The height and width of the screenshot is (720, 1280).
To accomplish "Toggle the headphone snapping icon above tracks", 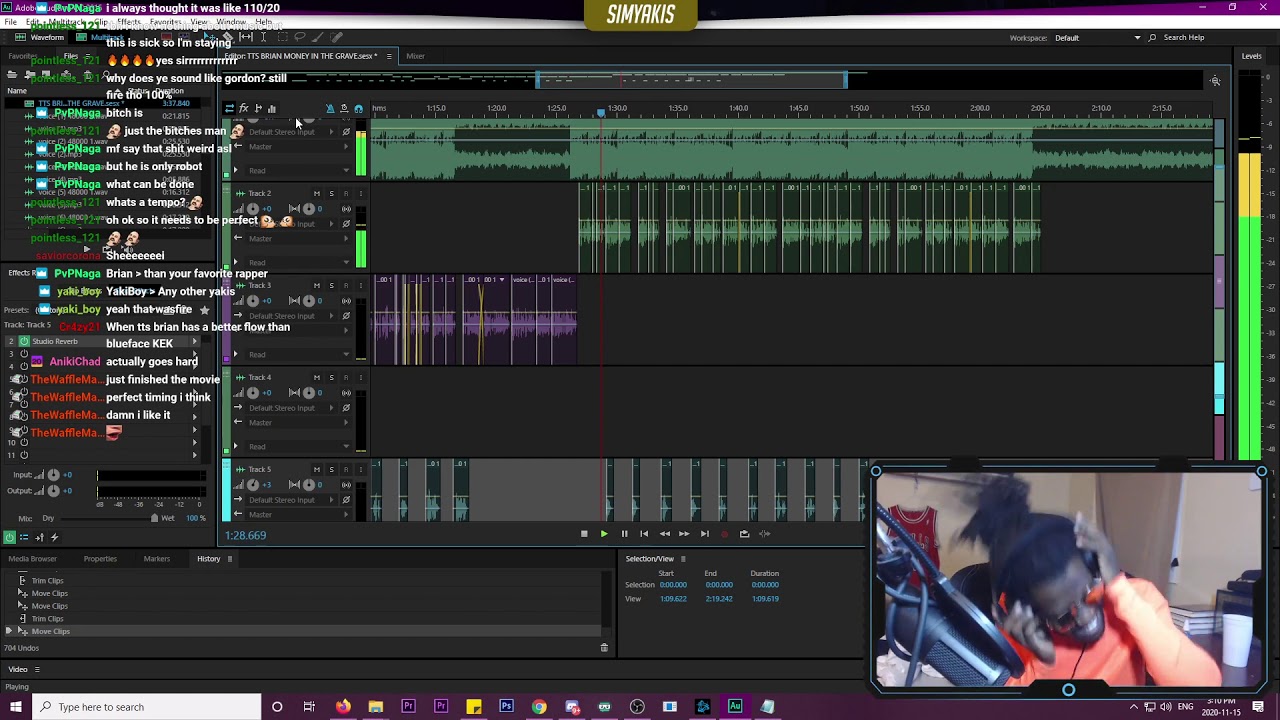I will coord(359,108).
